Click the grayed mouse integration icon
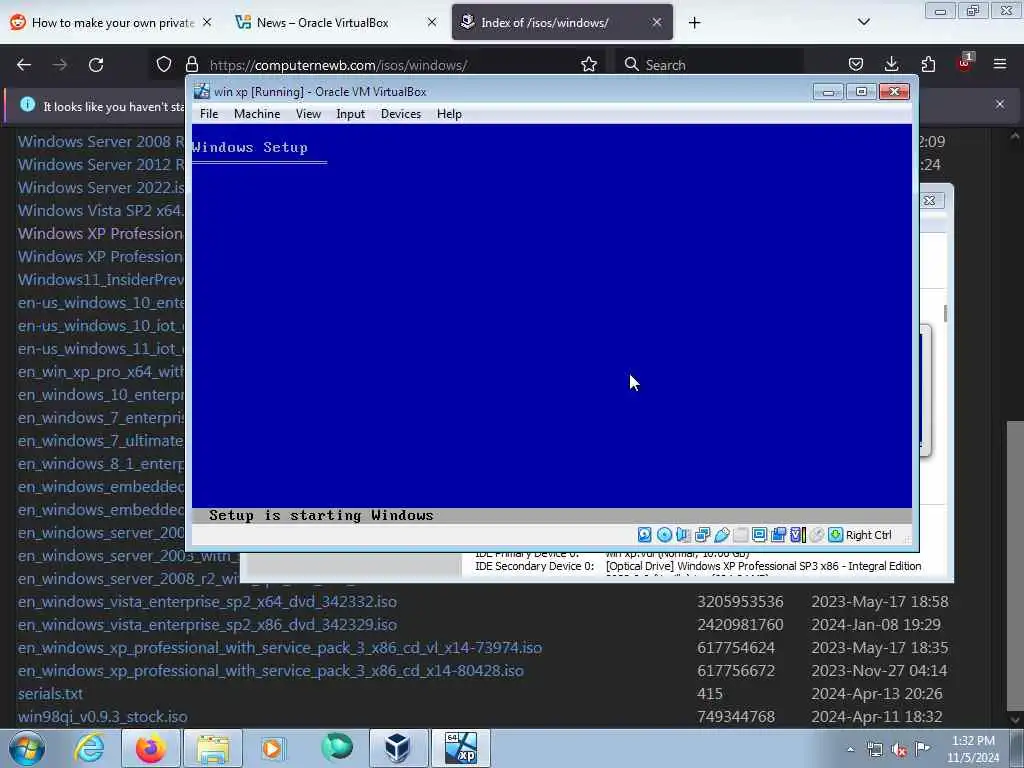The width and height of the screenshot is (1024, 768). [817, 535]
